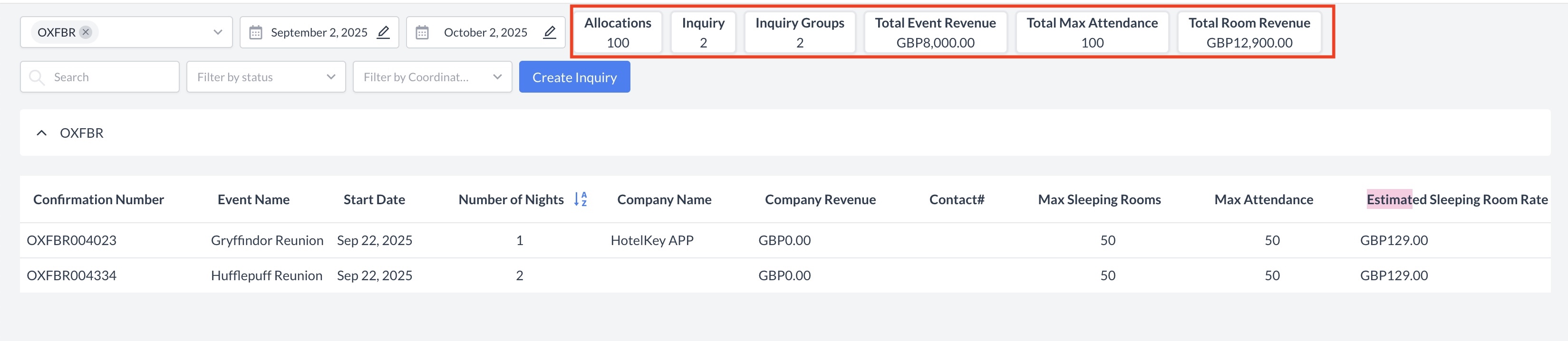The width and height of the screenshot is (1568, 341).
Task: Open confirmation number OXFBR004334
Action: tap(71, 275)
